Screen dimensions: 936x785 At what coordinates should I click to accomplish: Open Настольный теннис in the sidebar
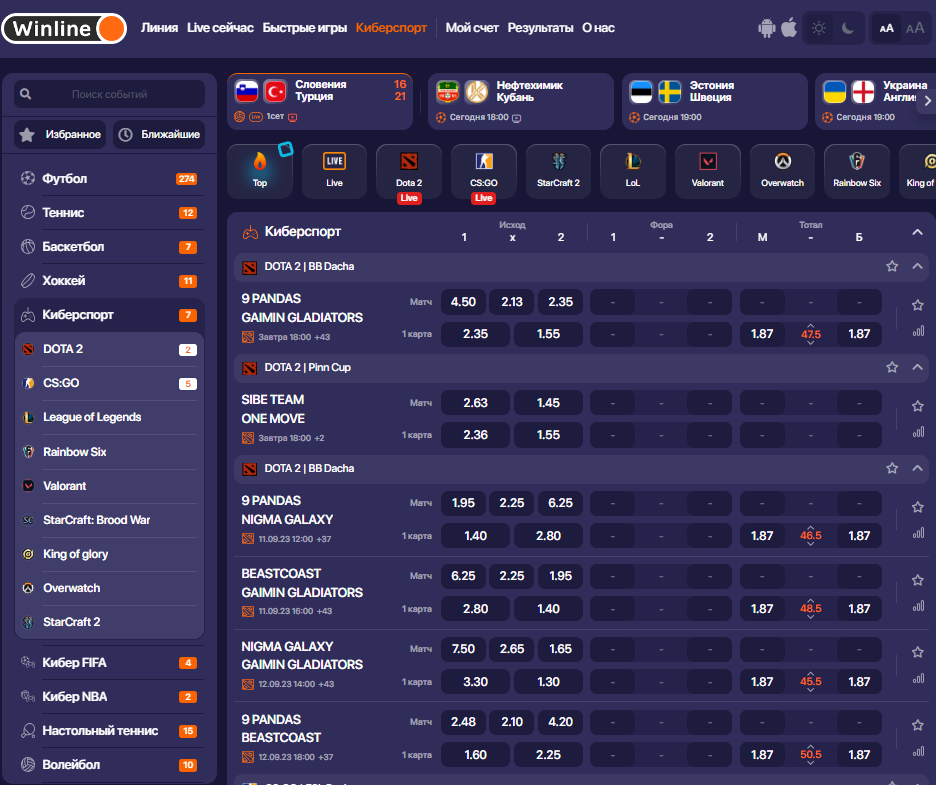coord(109,731)
